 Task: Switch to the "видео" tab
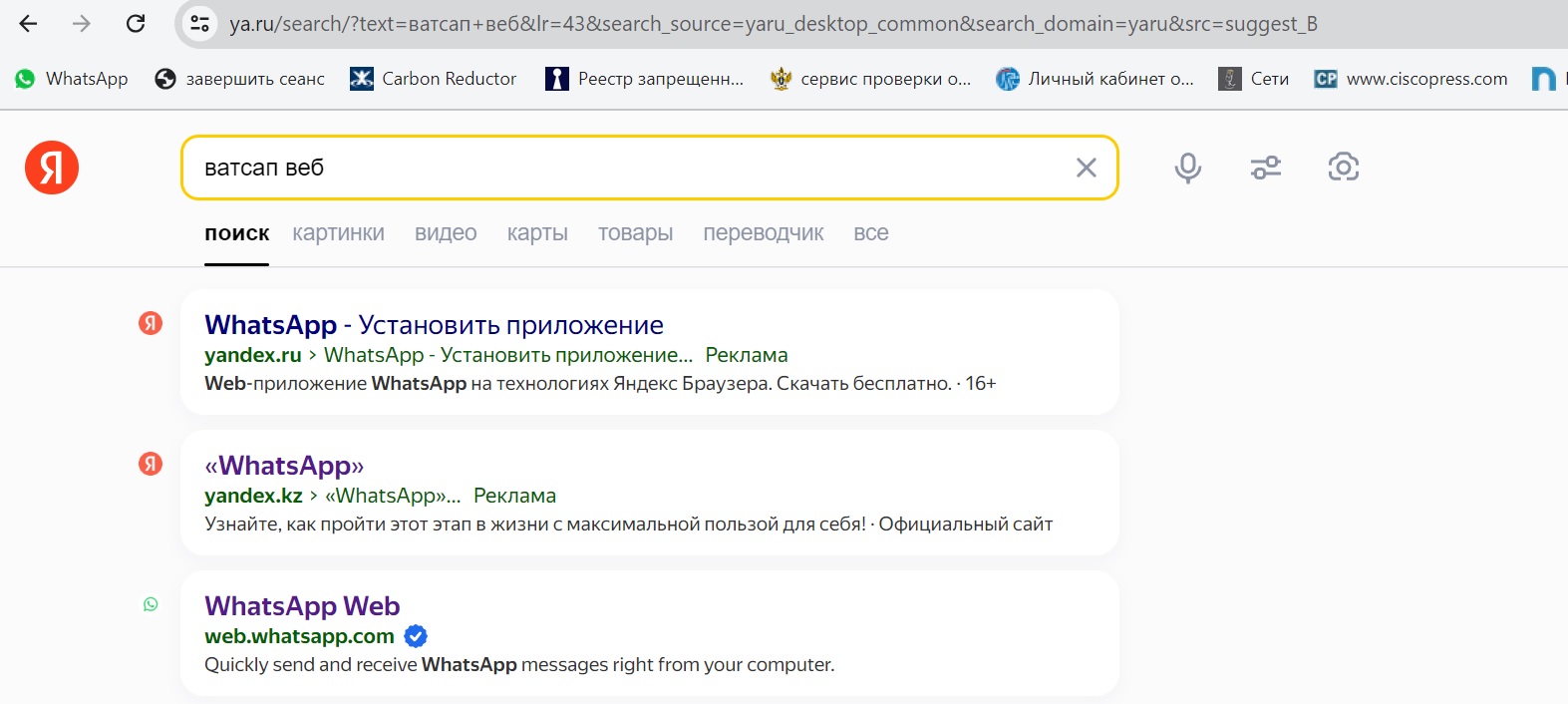click(446, 233)
